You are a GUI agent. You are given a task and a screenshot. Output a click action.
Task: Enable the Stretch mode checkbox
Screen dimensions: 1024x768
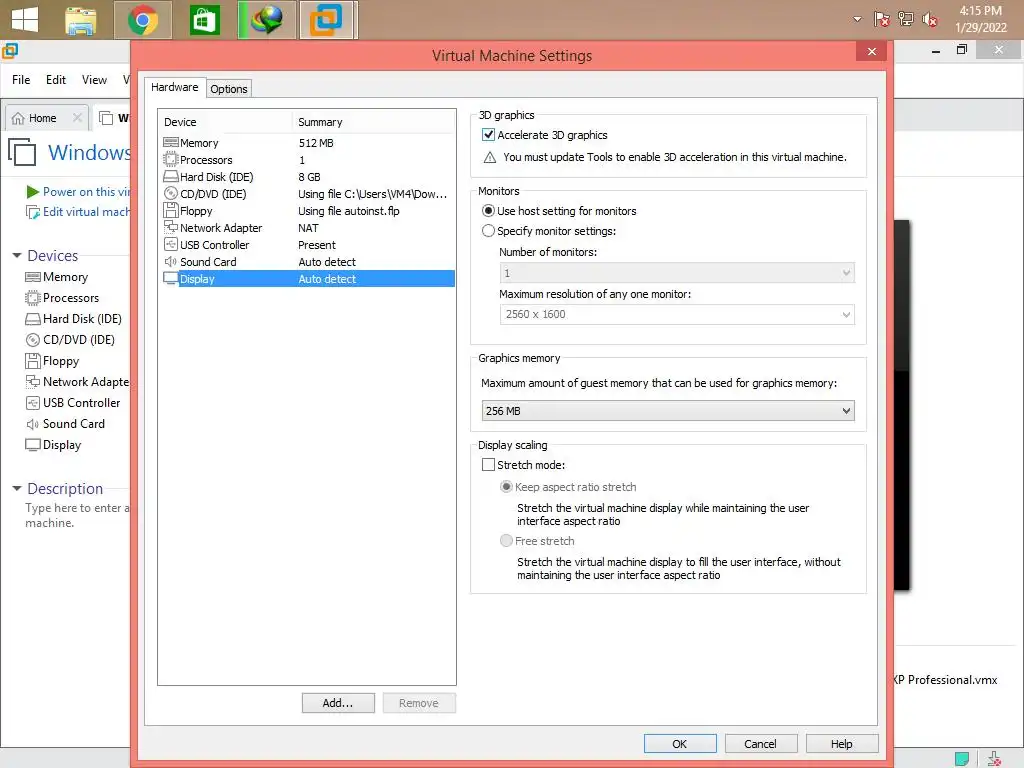click(x=488, y=464)
